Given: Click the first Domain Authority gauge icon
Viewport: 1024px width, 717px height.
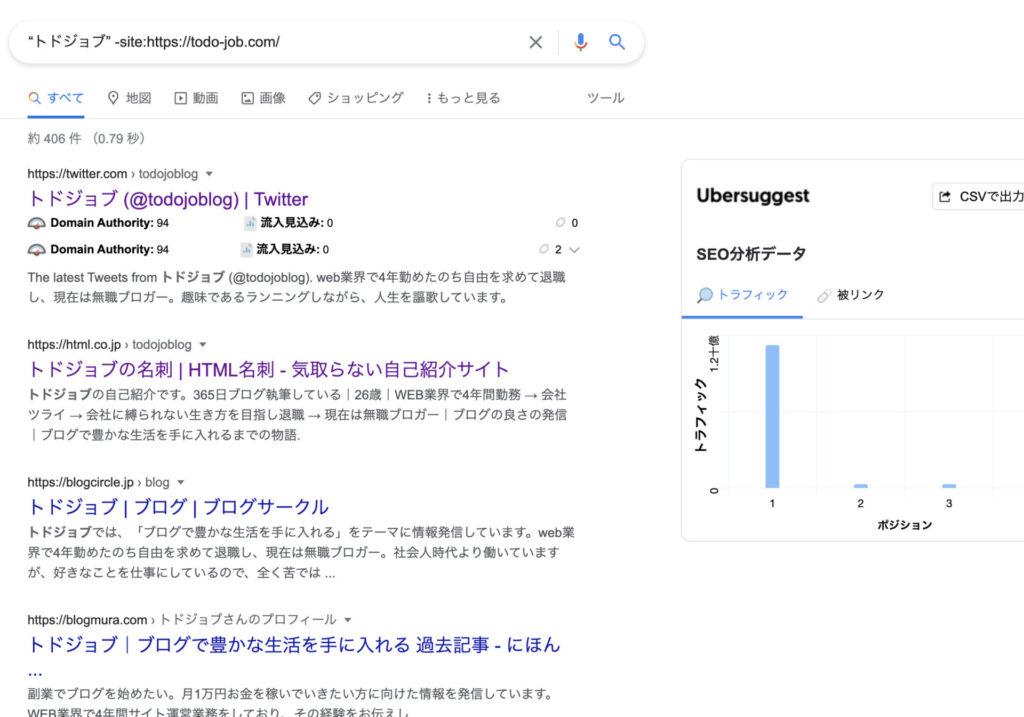Looking at the screenshot, I should click(x=37, y=223).
